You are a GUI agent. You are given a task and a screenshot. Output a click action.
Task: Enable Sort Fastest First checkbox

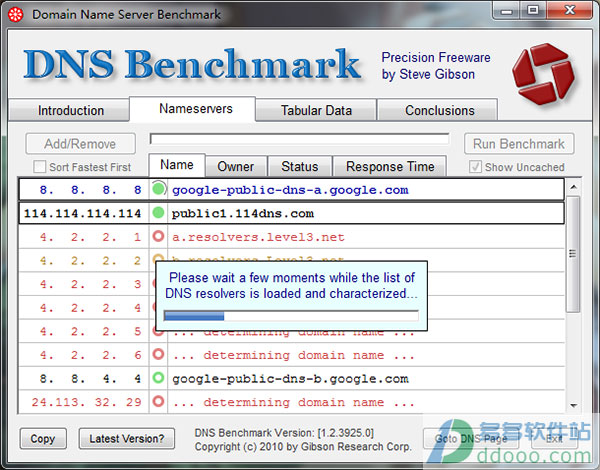pyautogui.click(x=39, y=167)
